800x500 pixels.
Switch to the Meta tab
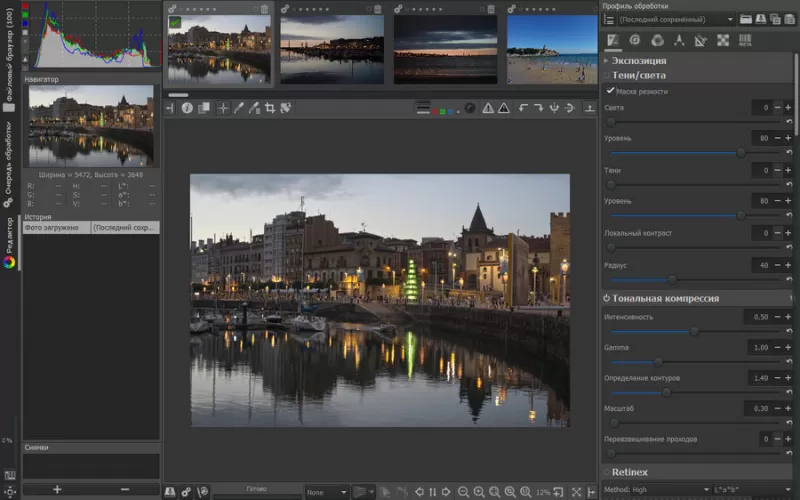745,40
